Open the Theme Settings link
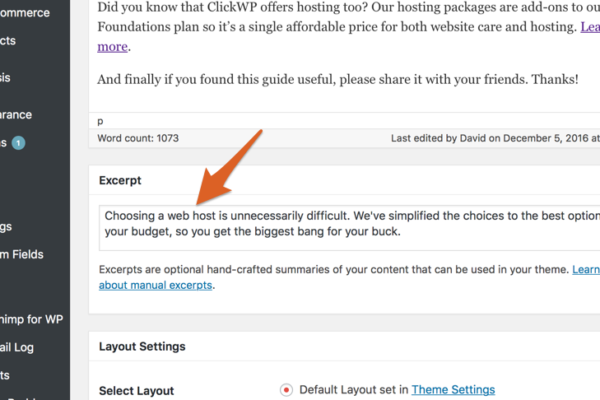The width and height of the screenshot is (600, 400). coord(453,390)
